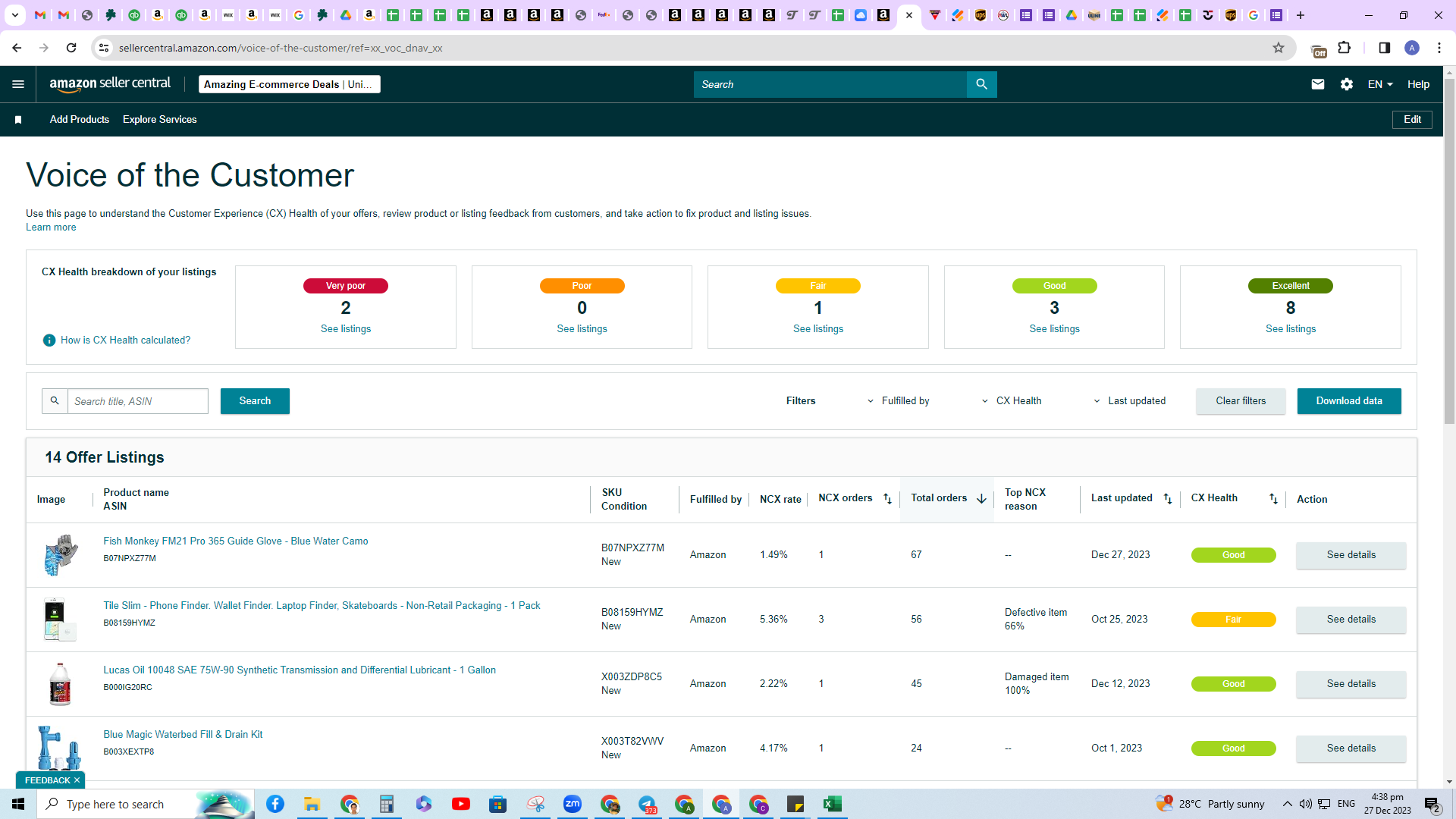See listings under Excellent
This screenshot has width=1456, height=819.
[x=1291, y=329]
